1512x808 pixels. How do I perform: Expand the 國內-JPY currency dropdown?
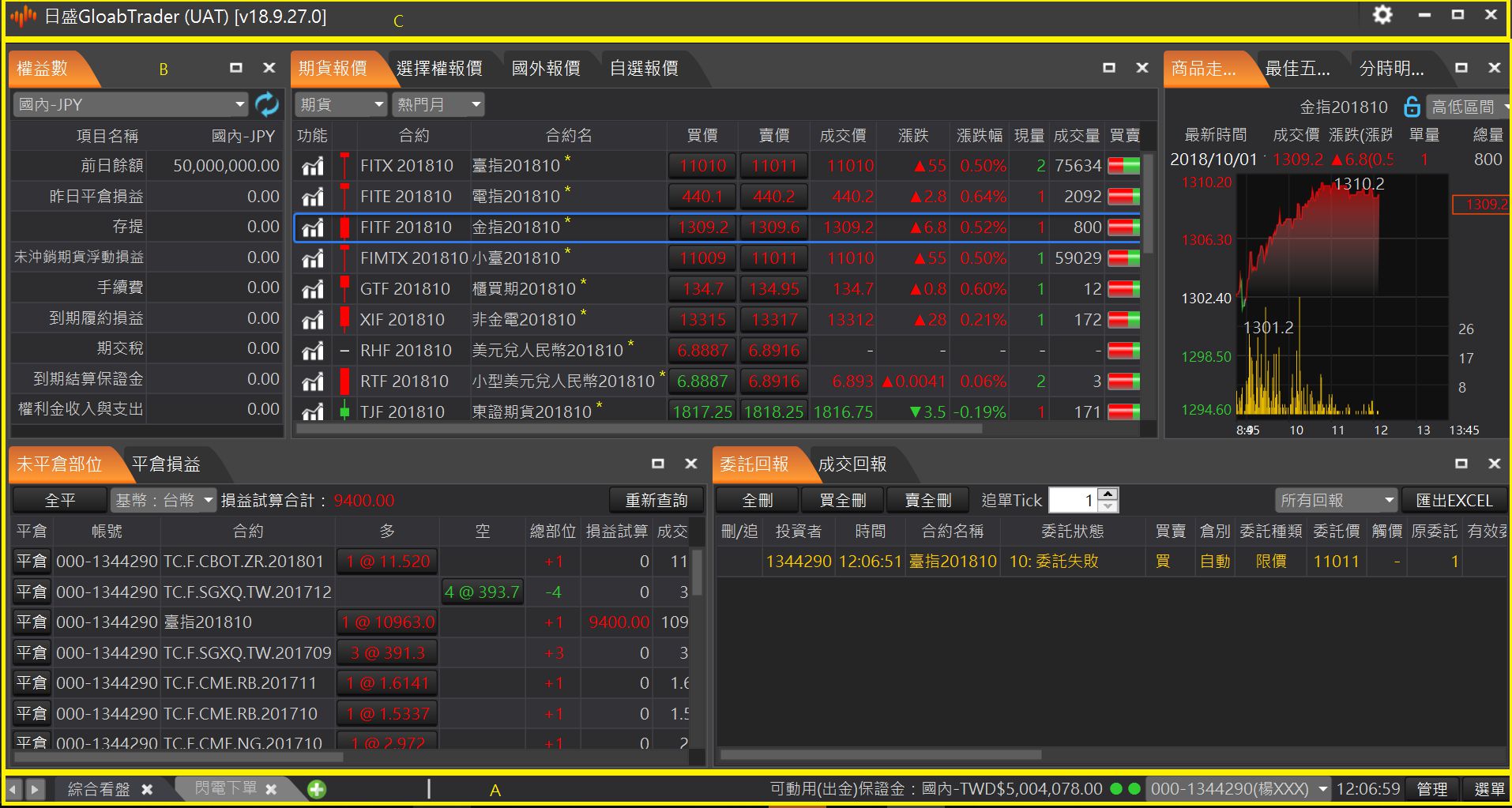(x=239, y=104)
